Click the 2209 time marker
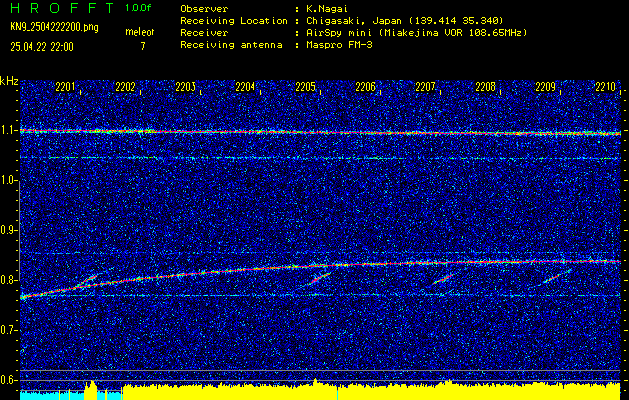Image resolution: width=629 pixels, height=400 pixels. [x=546, y=87]
